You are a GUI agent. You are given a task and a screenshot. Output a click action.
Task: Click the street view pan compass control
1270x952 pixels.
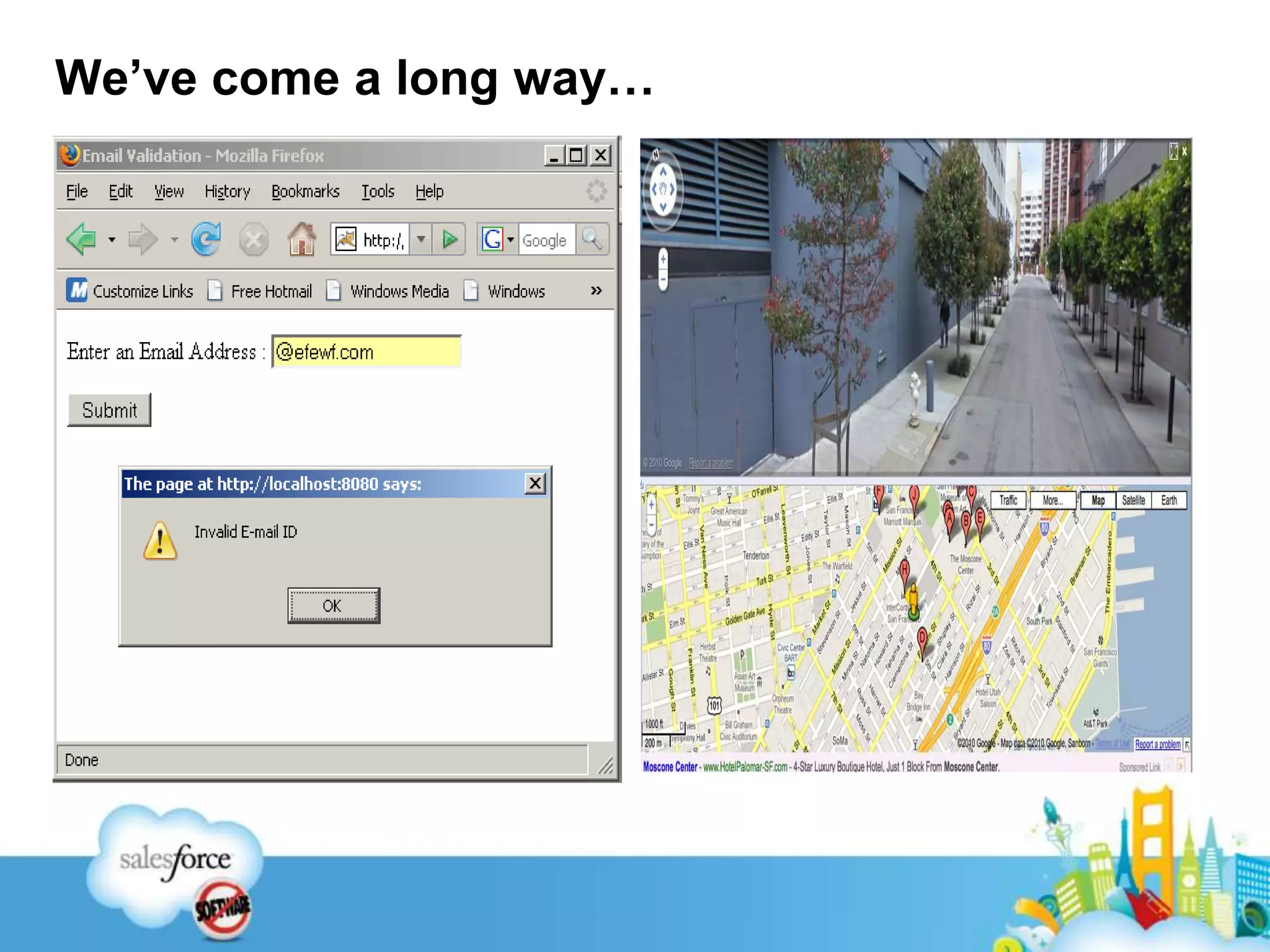pos(662,190)
